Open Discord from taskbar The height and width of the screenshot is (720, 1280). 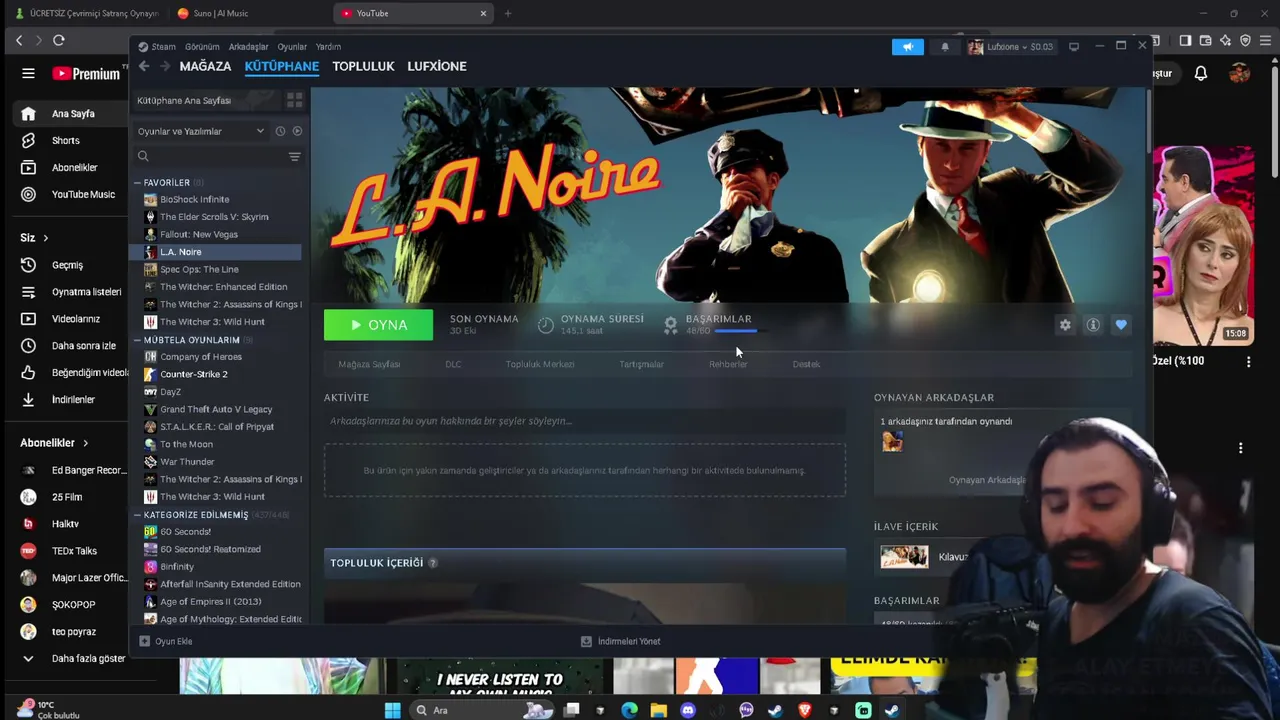click(688, 710)
